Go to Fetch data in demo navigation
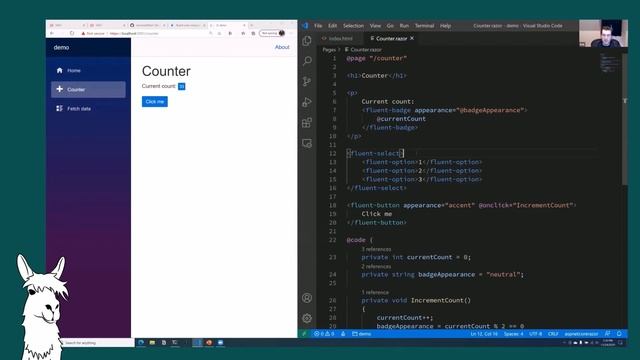The image size is (640, 360). [88, 109]
